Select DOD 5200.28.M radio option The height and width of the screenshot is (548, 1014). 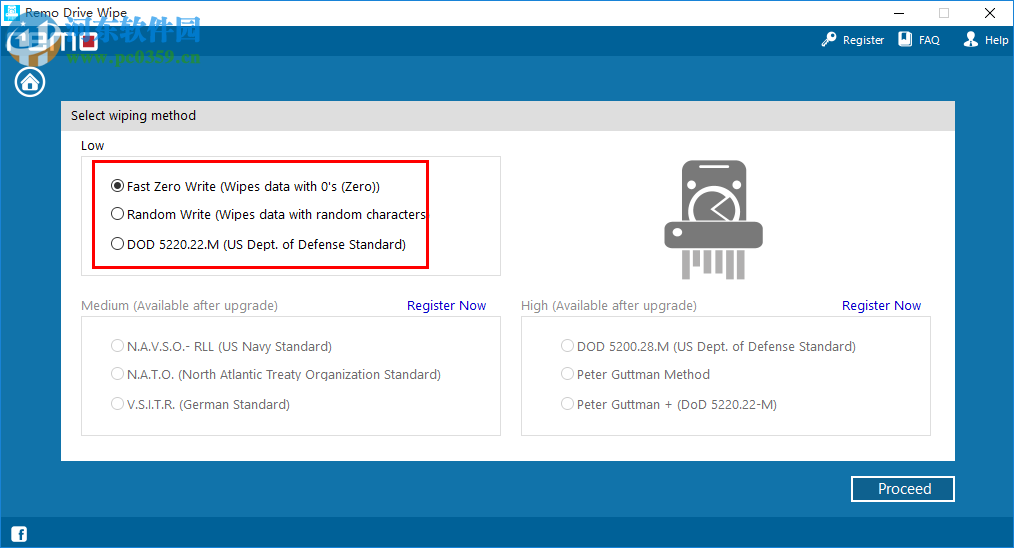(567, 346)
